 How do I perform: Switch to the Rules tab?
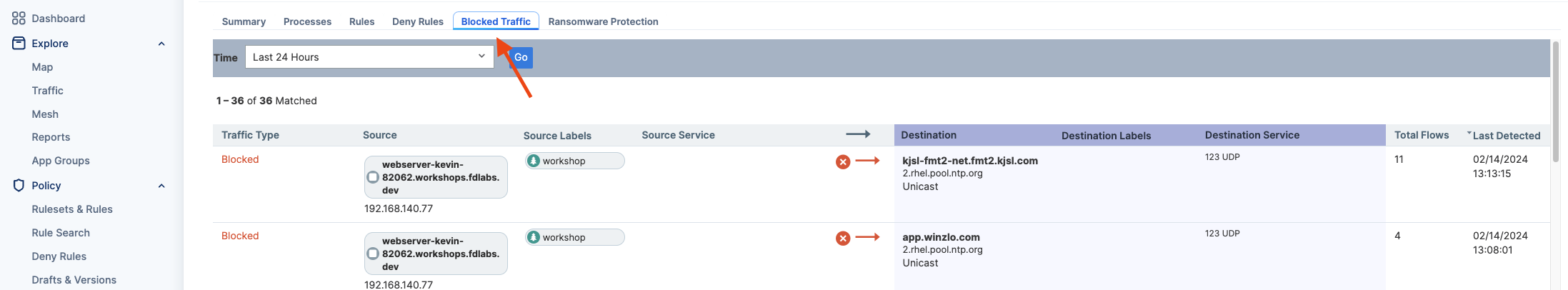[x=361, y=21]
